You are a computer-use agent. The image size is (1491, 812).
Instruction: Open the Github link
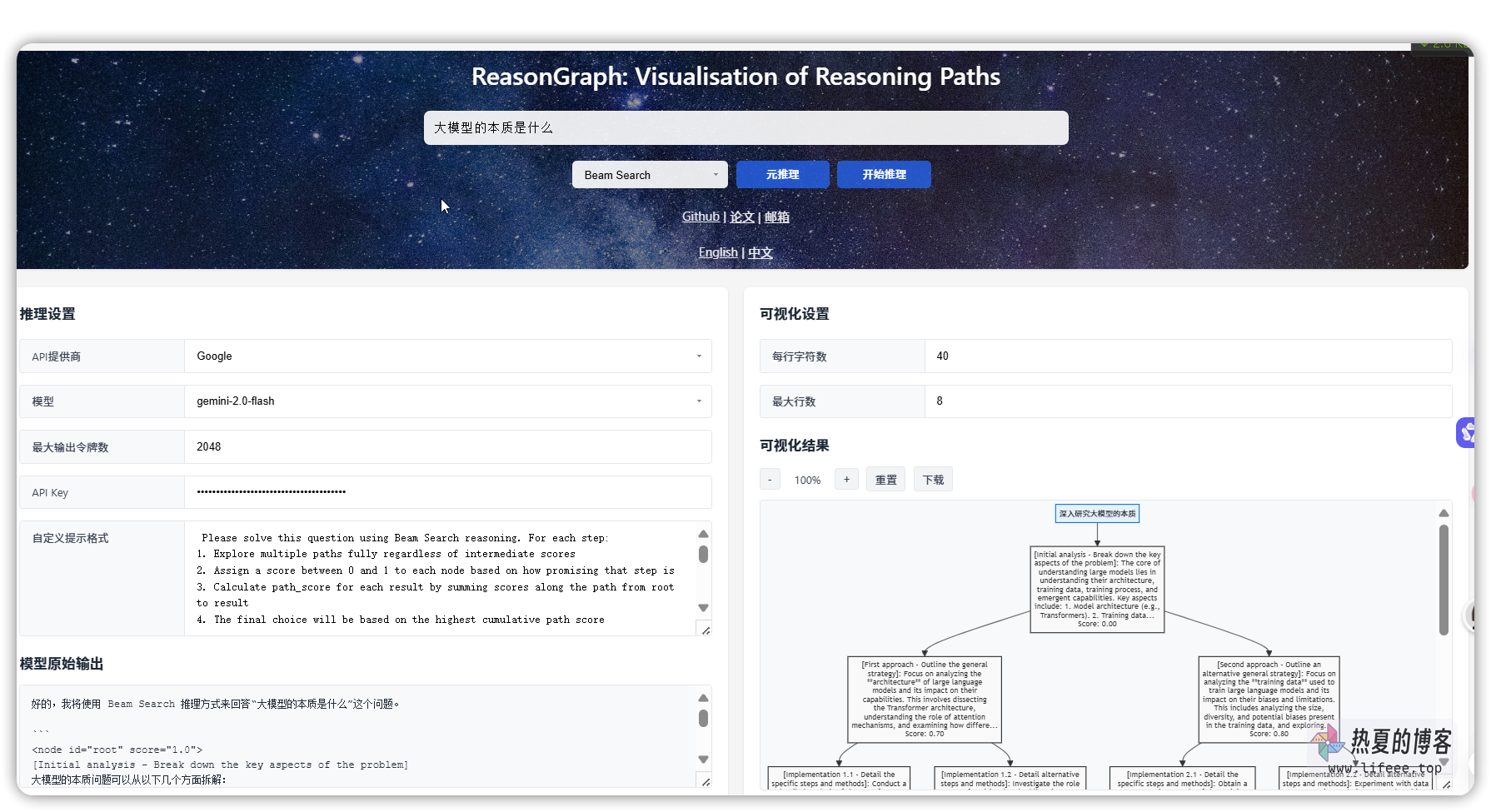700,217
